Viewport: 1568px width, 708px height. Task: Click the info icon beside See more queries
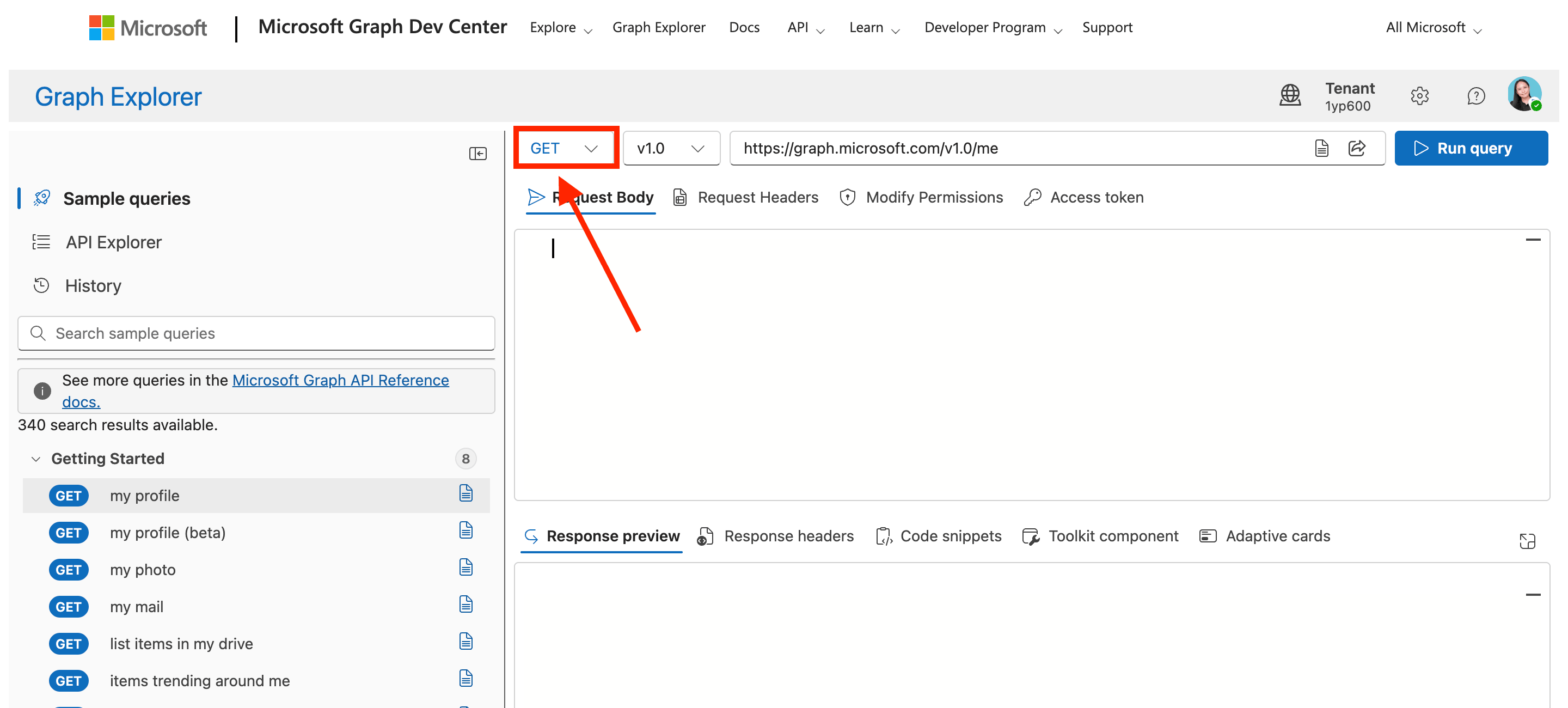(42, 391)
